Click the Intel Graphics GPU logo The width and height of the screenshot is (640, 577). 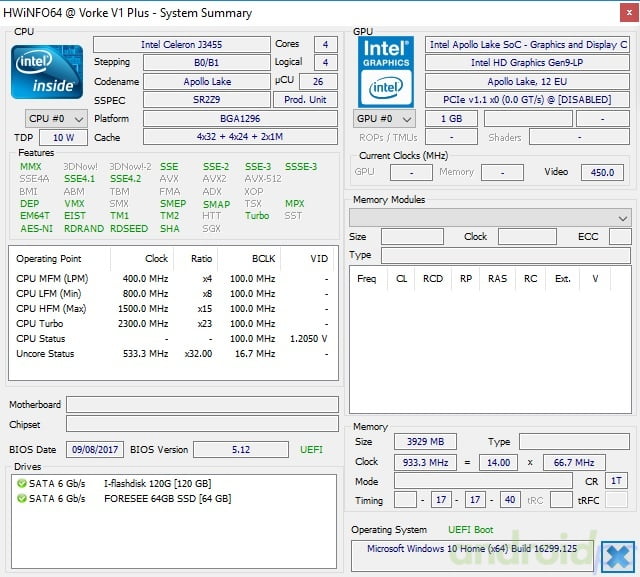tap(386, 72)
